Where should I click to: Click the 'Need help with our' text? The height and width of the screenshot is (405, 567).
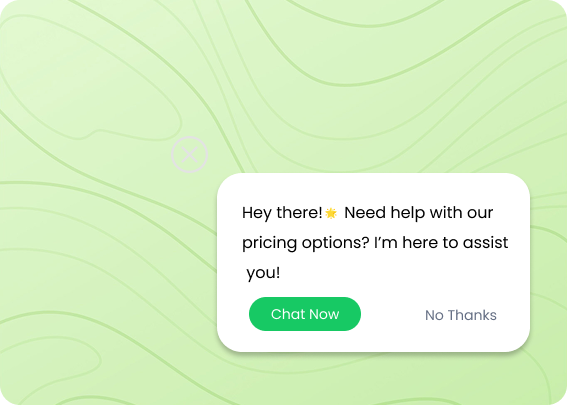point(418,212)
